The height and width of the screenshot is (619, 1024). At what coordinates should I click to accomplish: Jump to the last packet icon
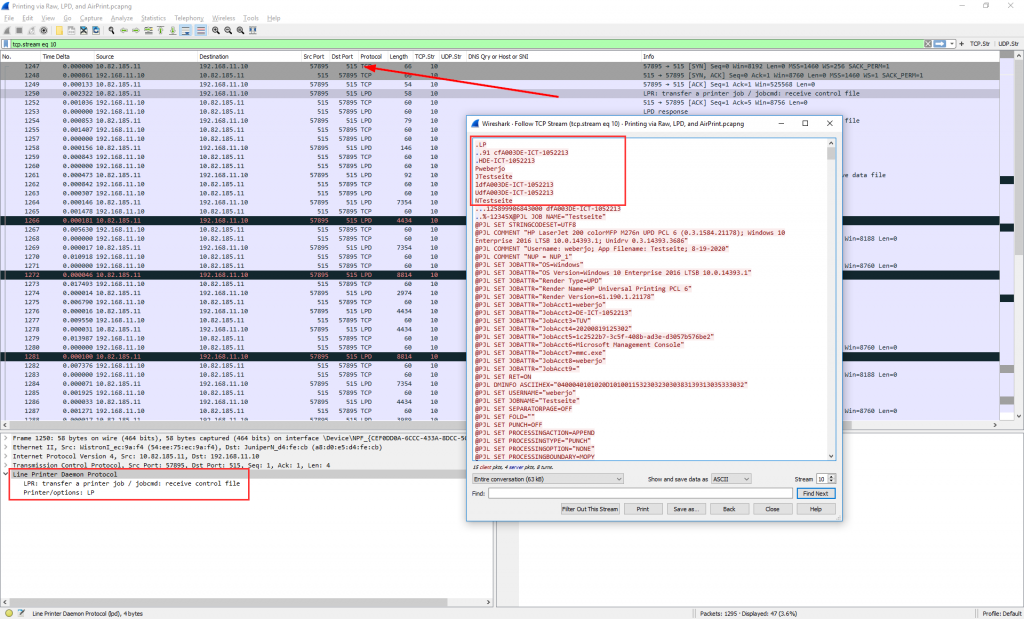(172, 30)
